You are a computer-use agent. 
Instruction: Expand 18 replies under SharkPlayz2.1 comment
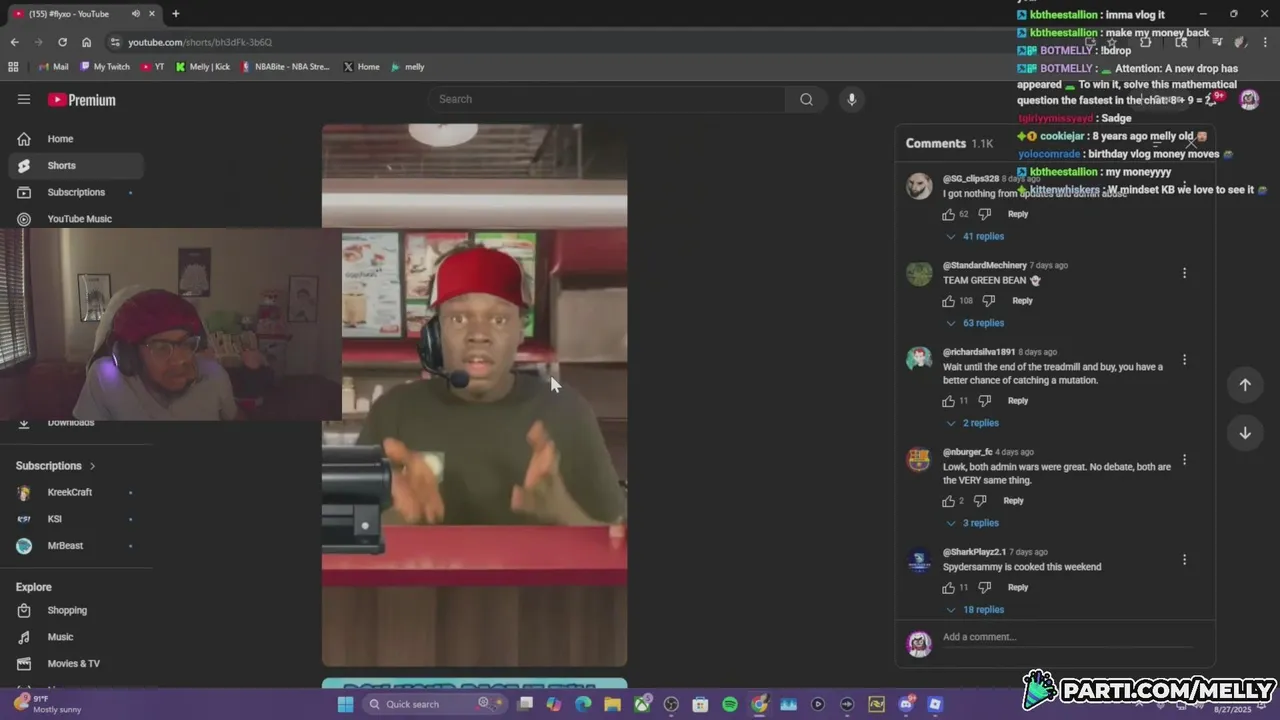(x=975, y=610)
